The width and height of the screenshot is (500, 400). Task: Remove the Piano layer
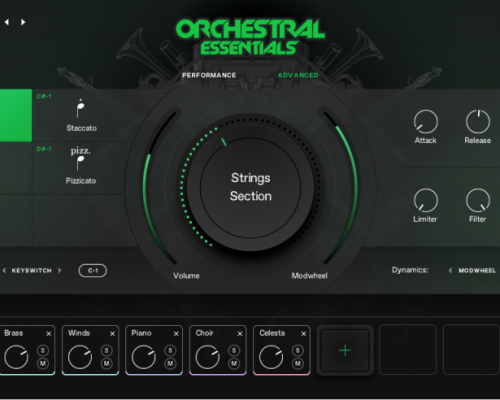176,334
